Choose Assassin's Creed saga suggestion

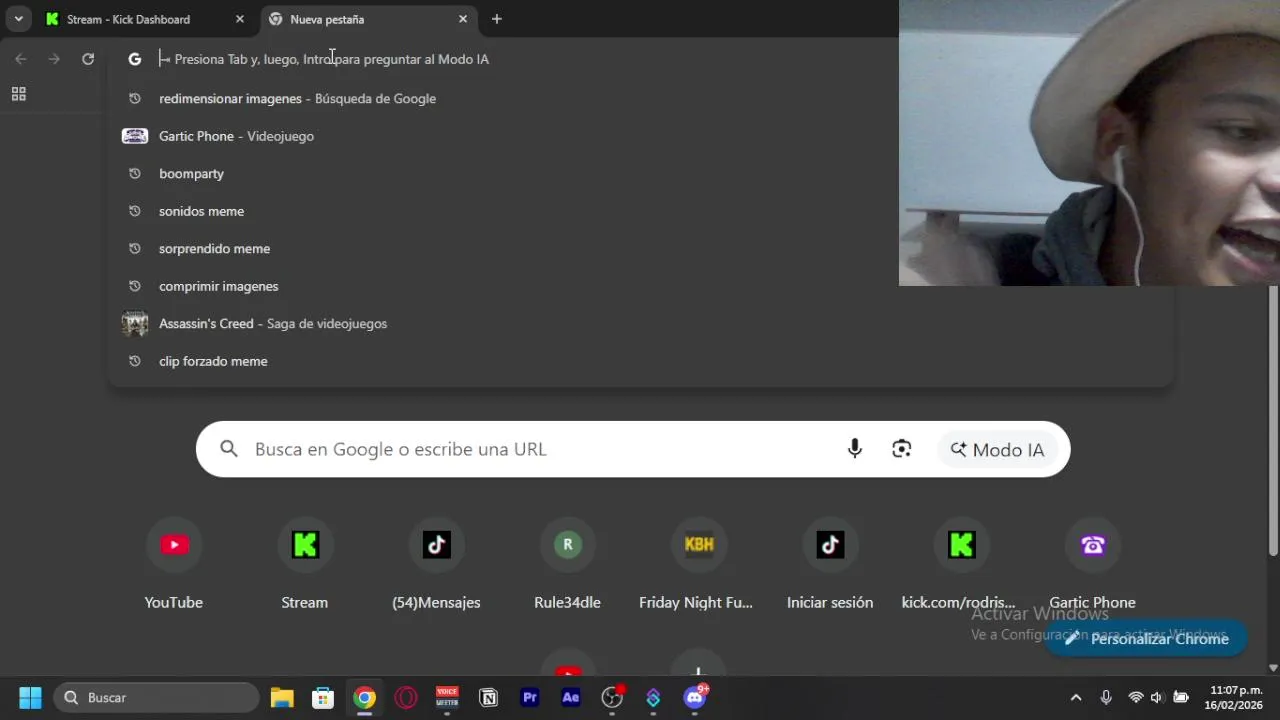640,323
